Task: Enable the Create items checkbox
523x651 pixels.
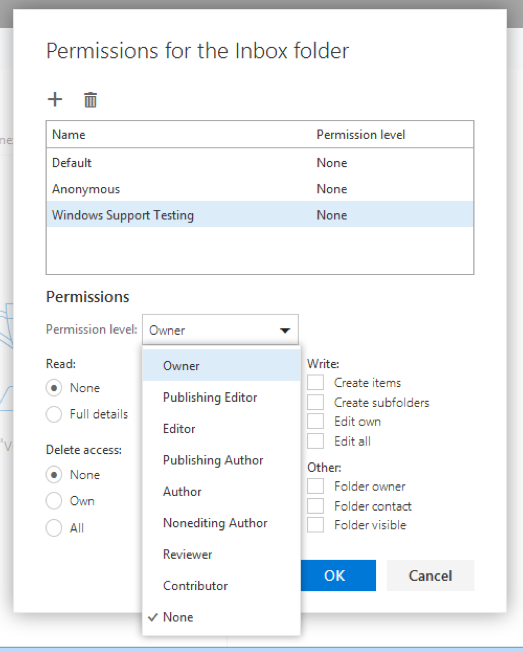Action: 315,382
